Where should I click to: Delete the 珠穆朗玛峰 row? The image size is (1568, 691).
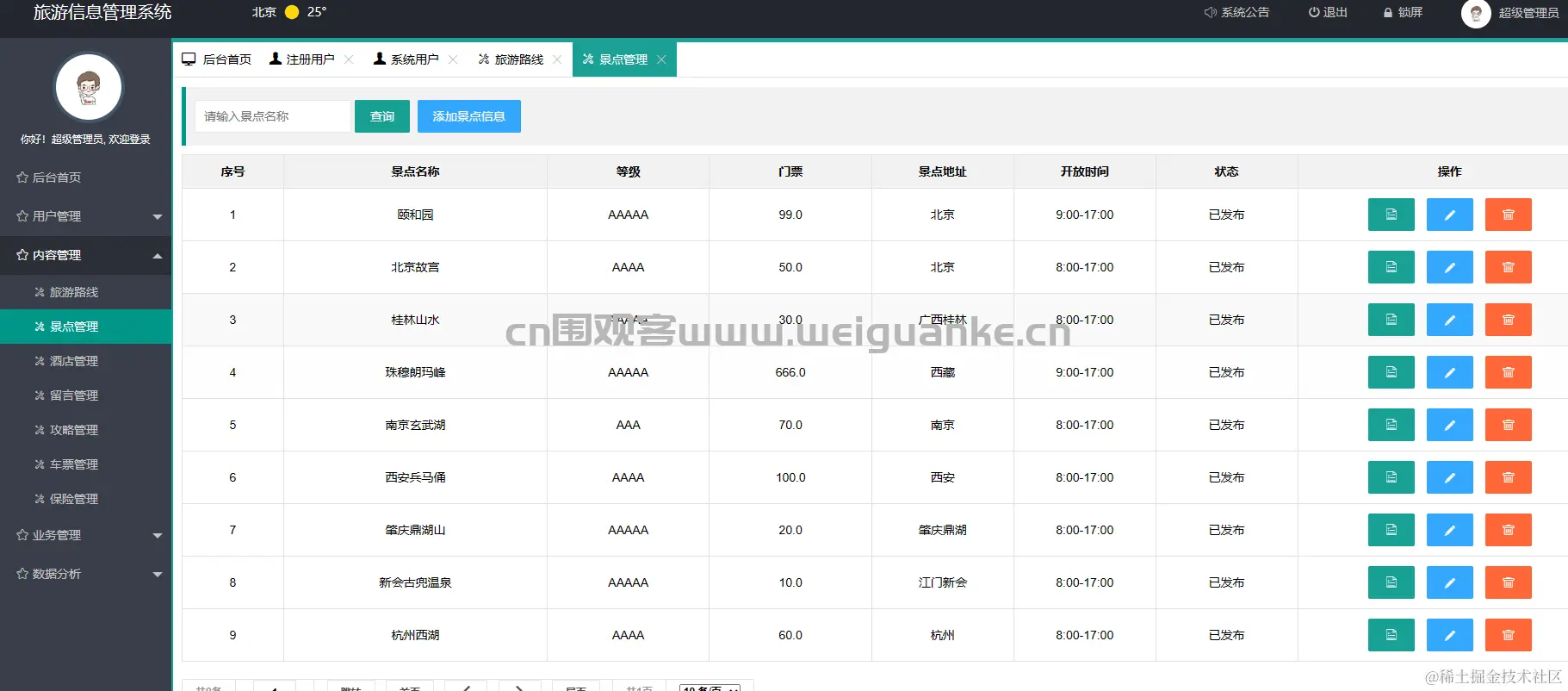tap(1508, 372)
